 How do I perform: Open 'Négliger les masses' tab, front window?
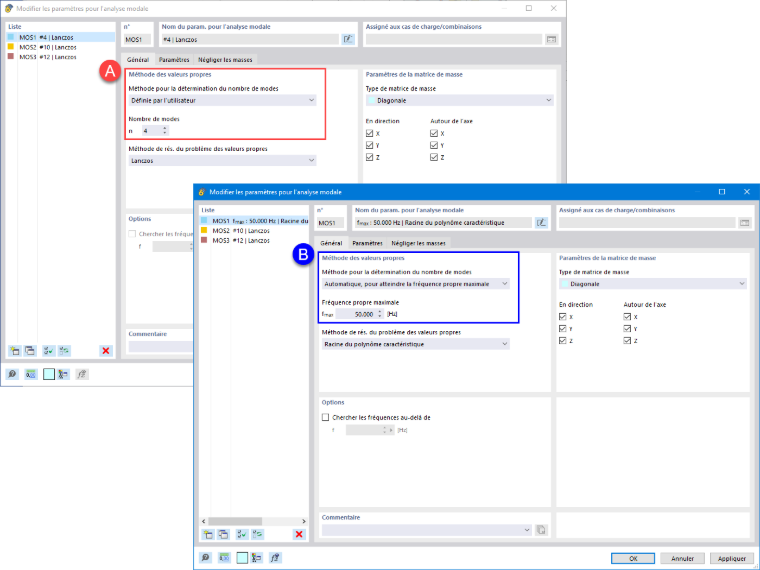click(418, 243)
